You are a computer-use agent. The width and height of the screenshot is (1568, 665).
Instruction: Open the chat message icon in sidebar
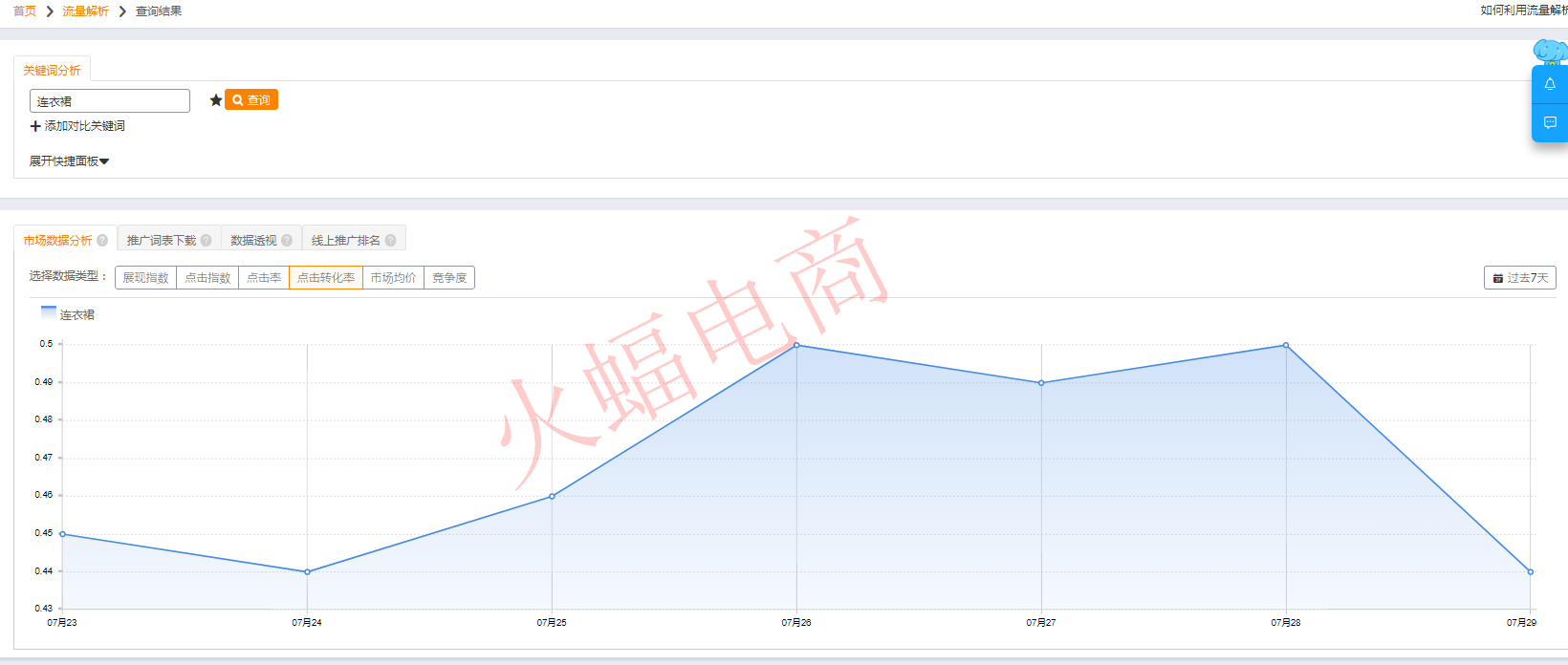point(1550,122)
